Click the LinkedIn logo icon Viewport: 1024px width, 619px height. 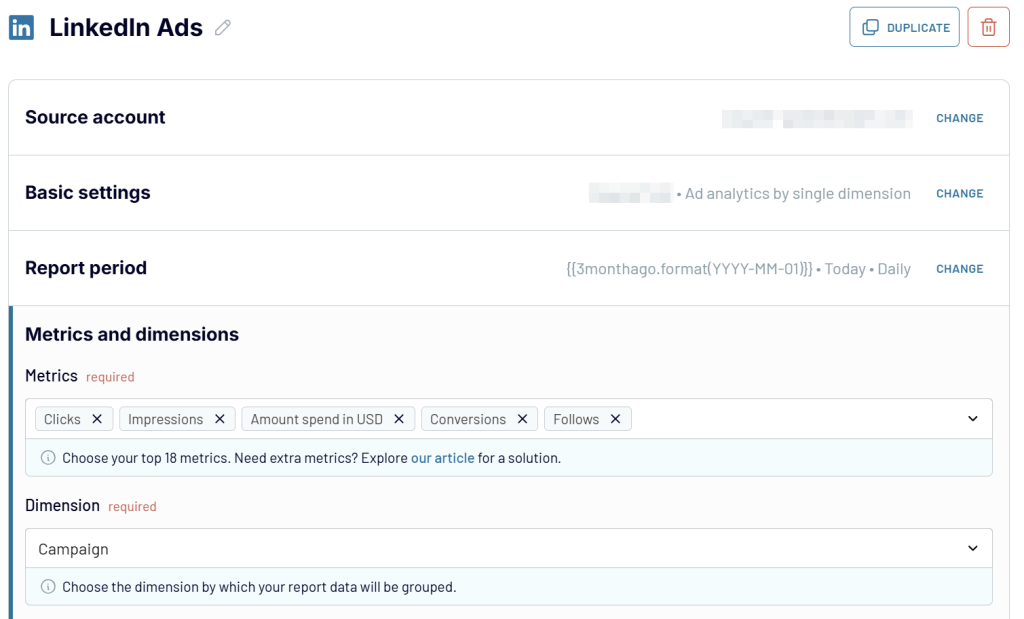pos(21,27)
